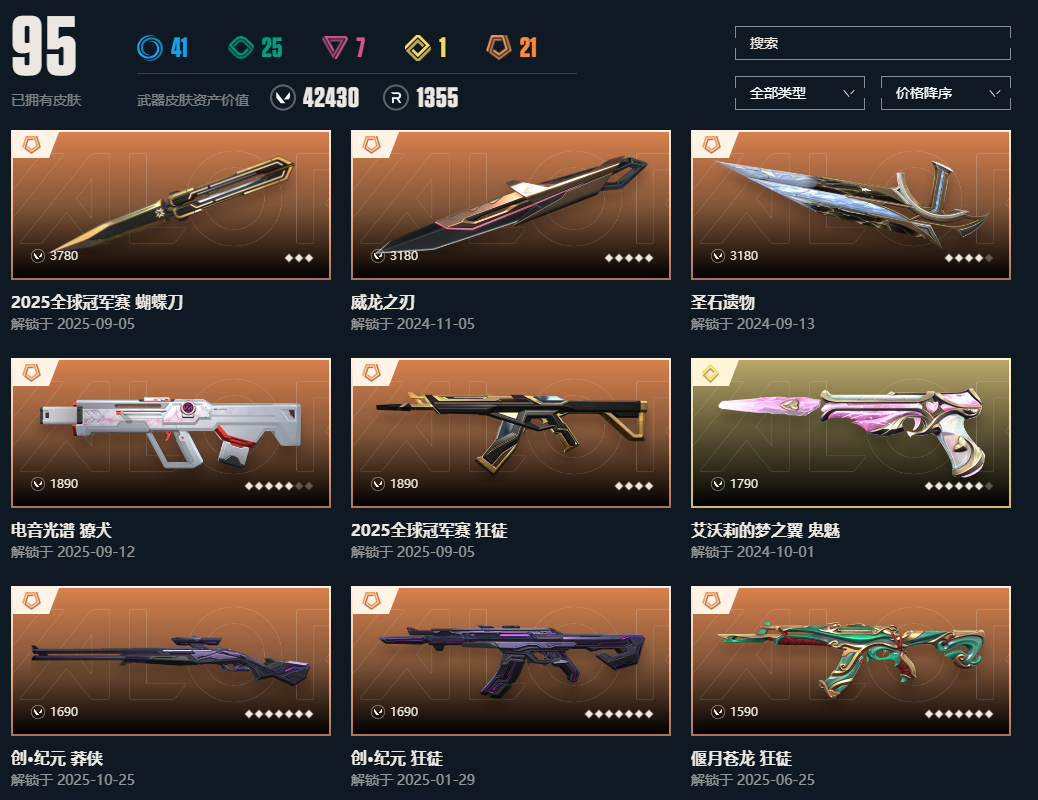Open the 2025全球冠军赛 狂徒 rifle card
This screenshot has width=1038, height=800.
[x=510, y=433]
